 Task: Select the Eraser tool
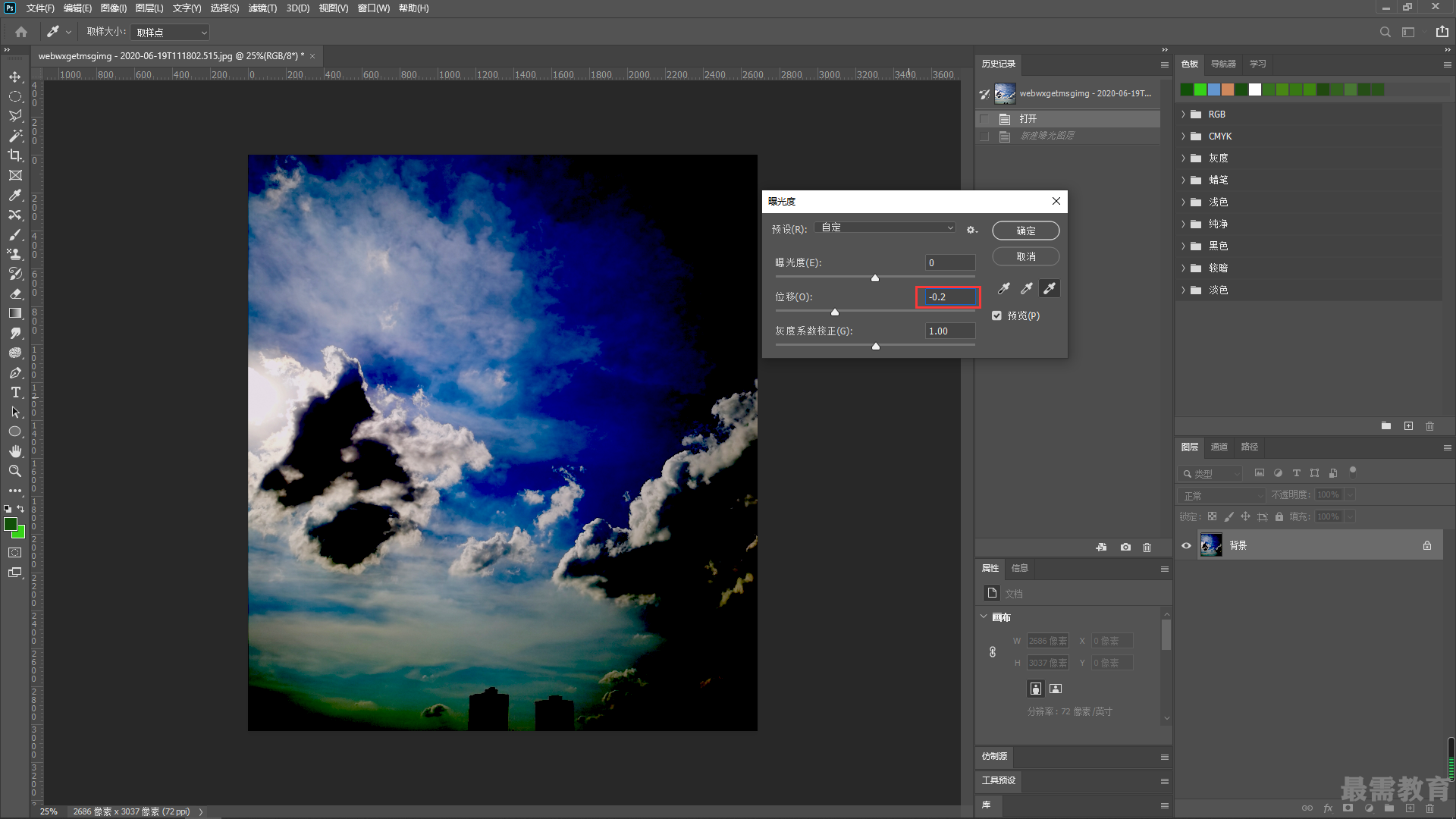15,293
